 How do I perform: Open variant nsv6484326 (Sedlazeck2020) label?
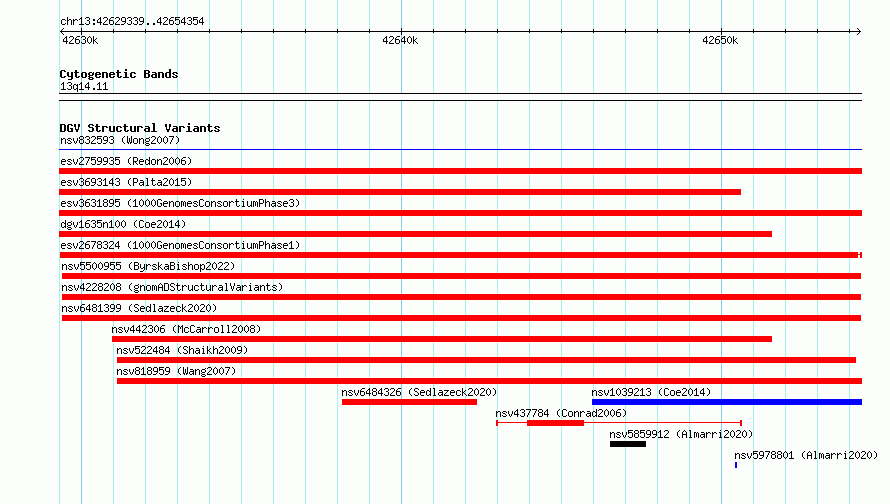click(419, 392)
